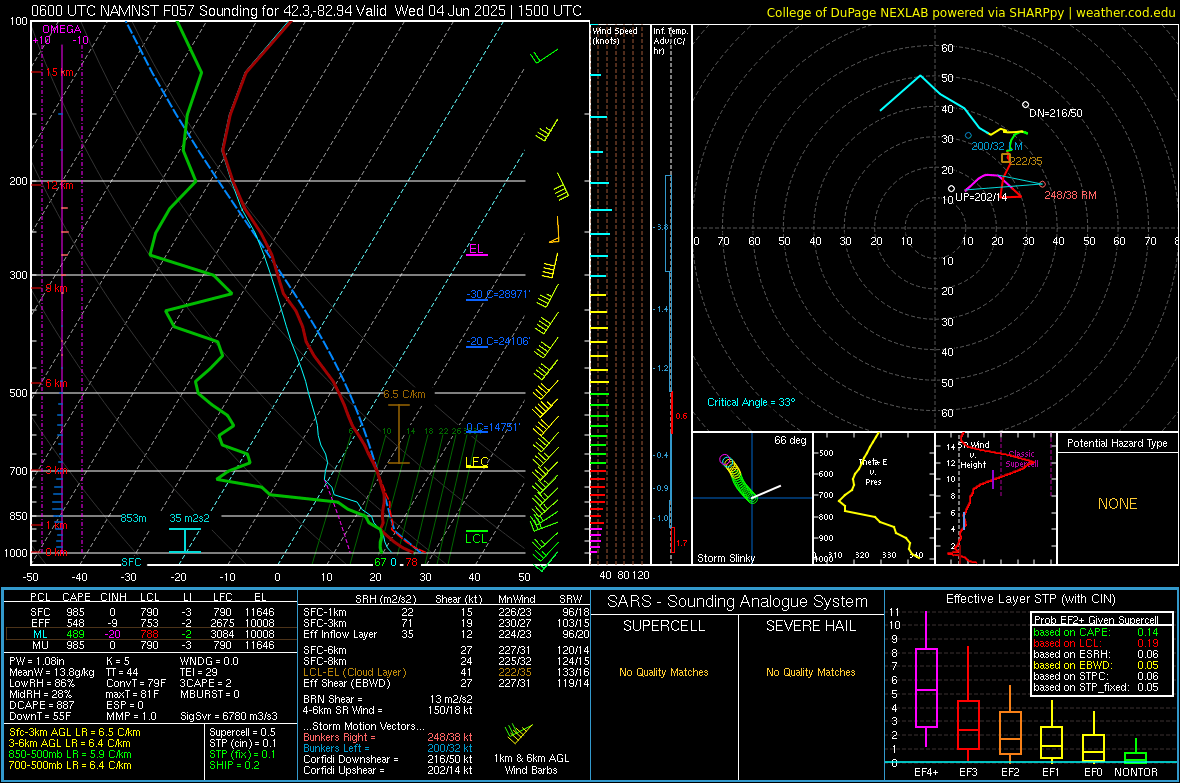Click the SFC-1km shear row label
Screen dimensions: 1180x783
[325, 612]
